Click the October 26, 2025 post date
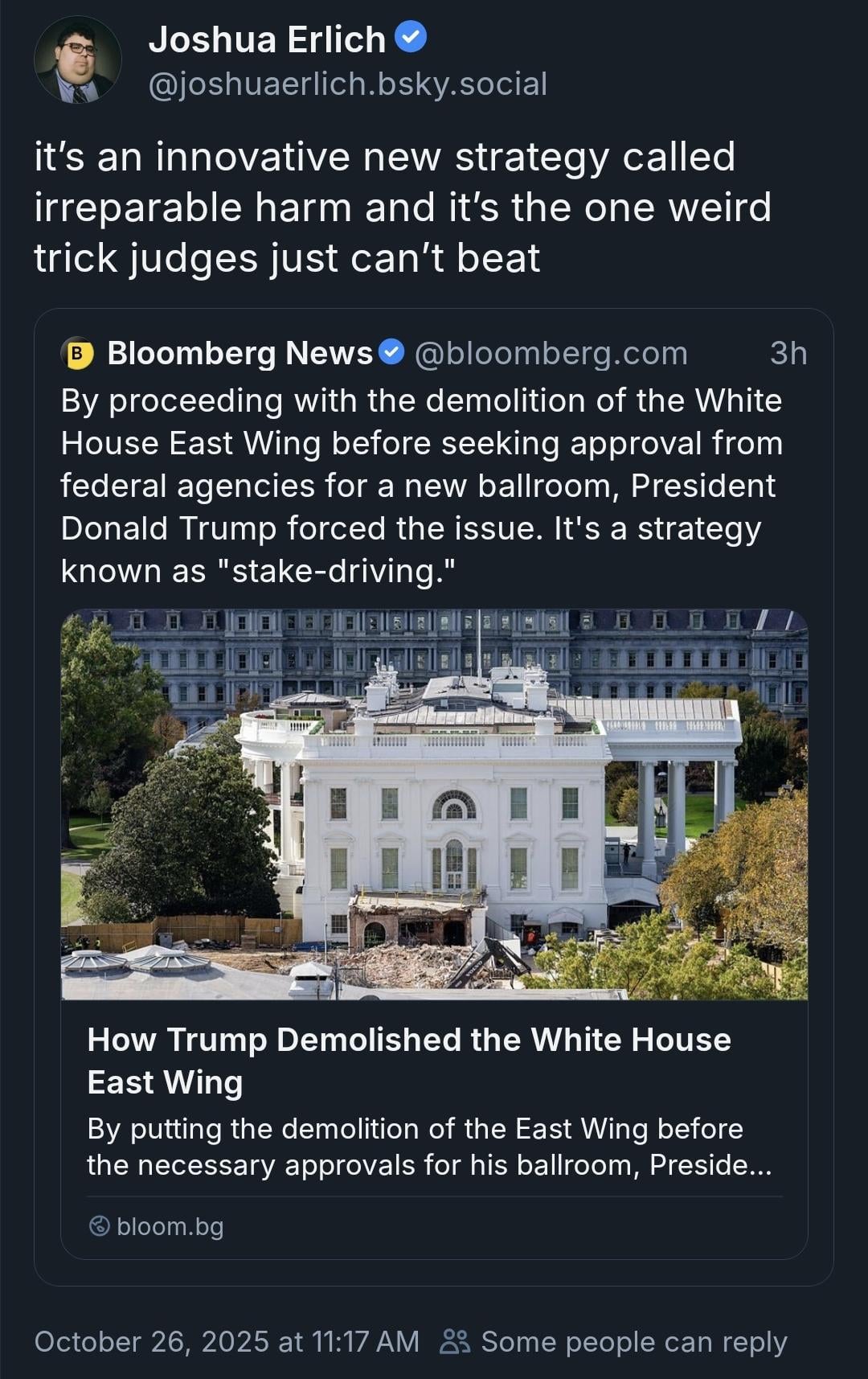868x1379 pixels. coord(227,1341)
